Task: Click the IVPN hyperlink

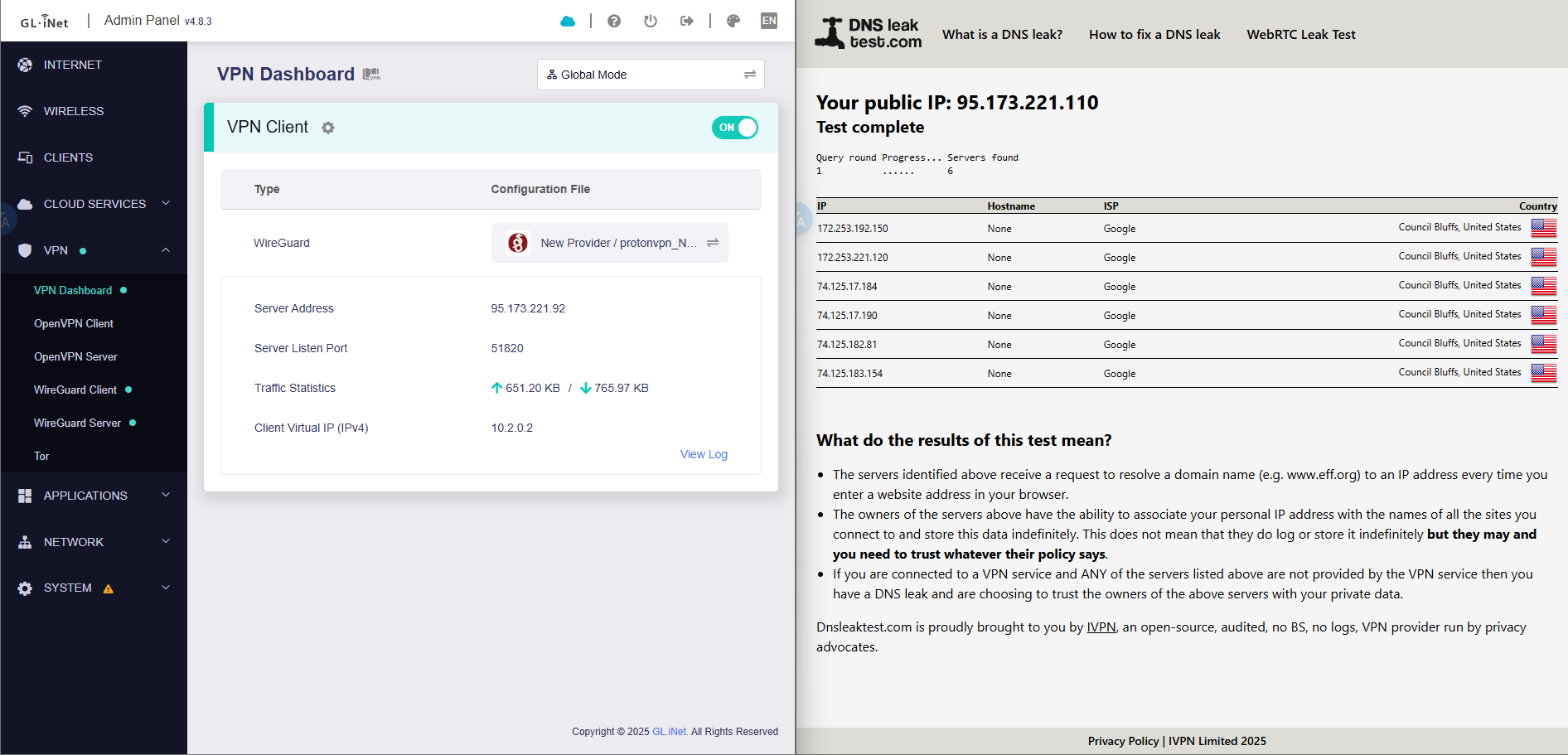Action: (x=1101, y=627)
